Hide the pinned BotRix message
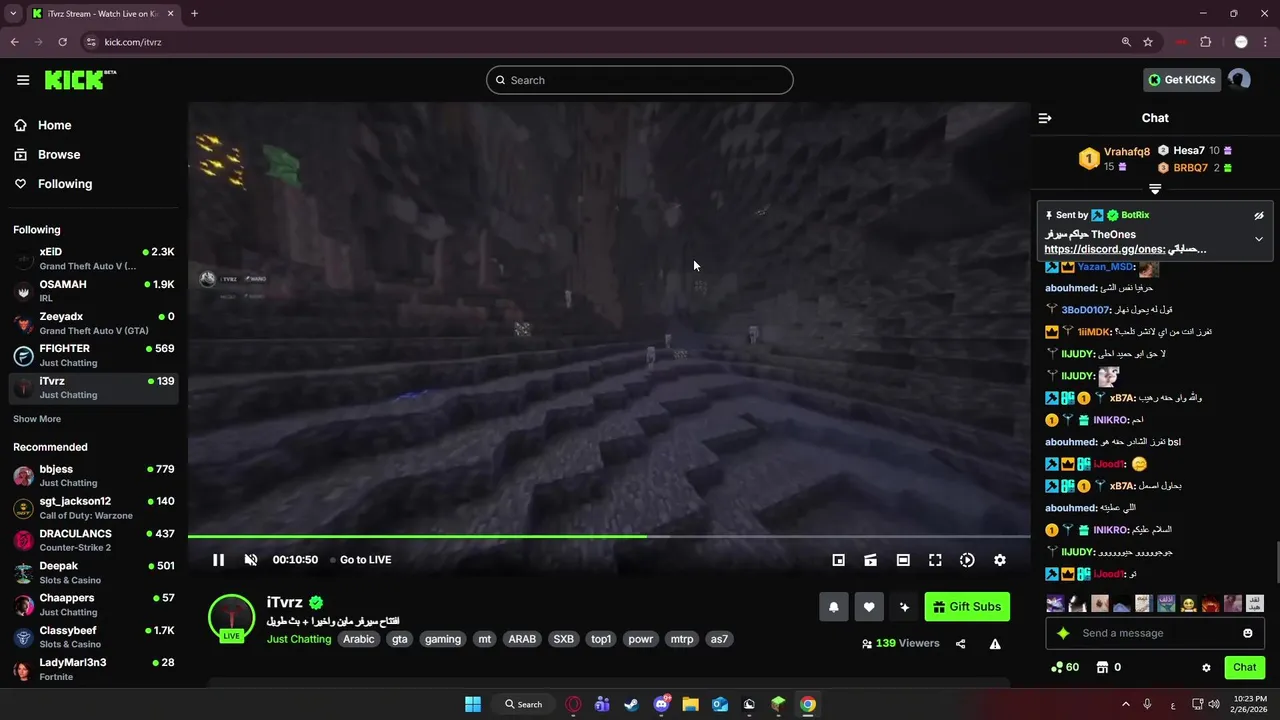The width and height of the screenshot is (1280, 720). (1259, 215)
